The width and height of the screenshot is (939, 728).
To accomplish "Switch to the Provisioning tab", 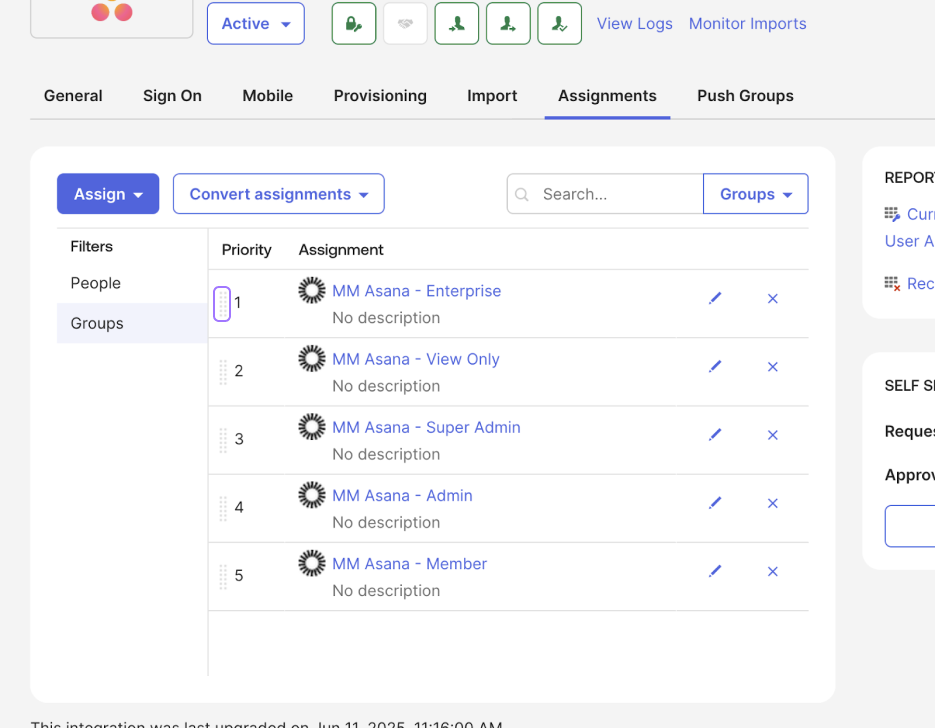I will click(380, 96).
